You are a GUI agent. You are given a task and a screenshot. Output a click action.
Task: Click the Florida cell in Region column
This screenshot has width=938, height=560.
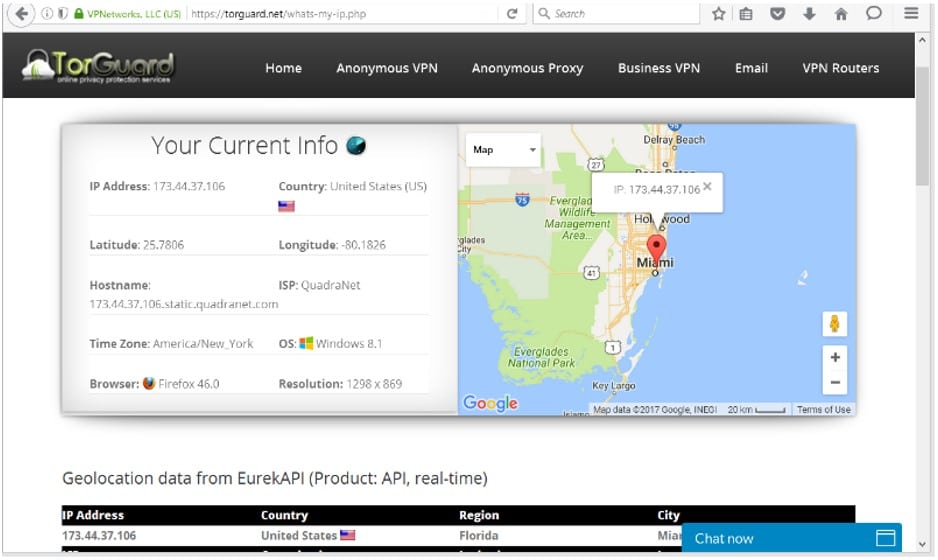[479, 535]
